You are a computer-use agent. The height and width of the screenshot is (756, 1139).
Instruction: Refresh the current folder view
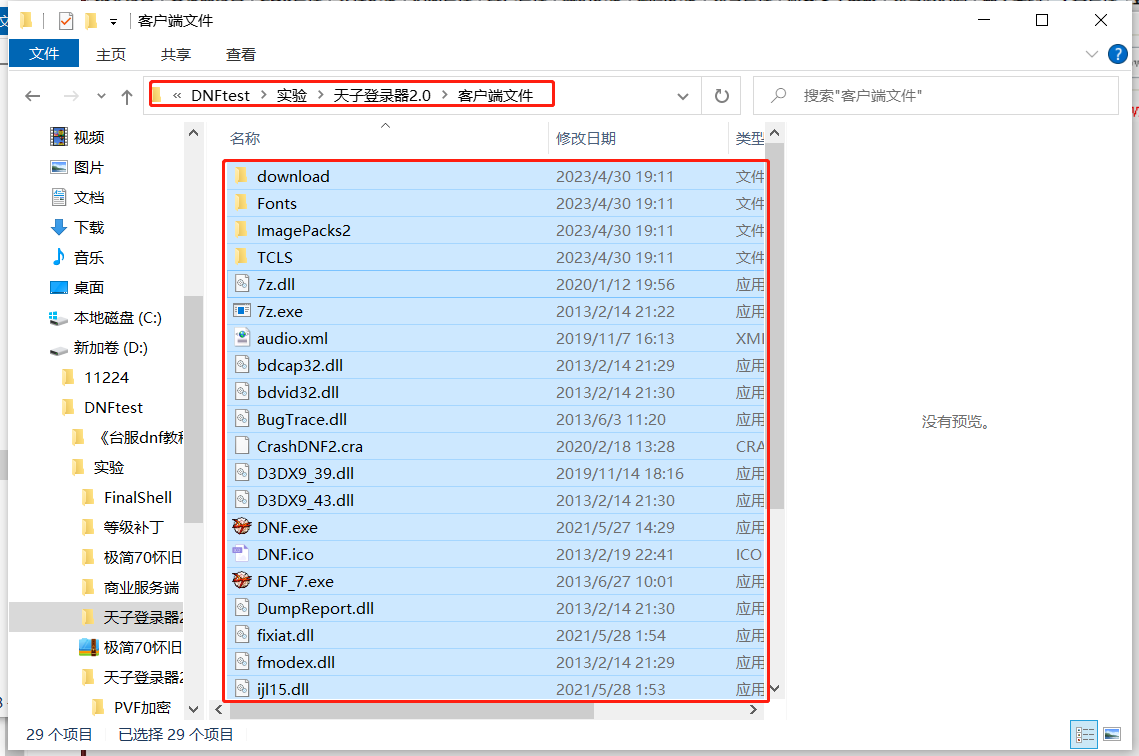click(721, 96)
